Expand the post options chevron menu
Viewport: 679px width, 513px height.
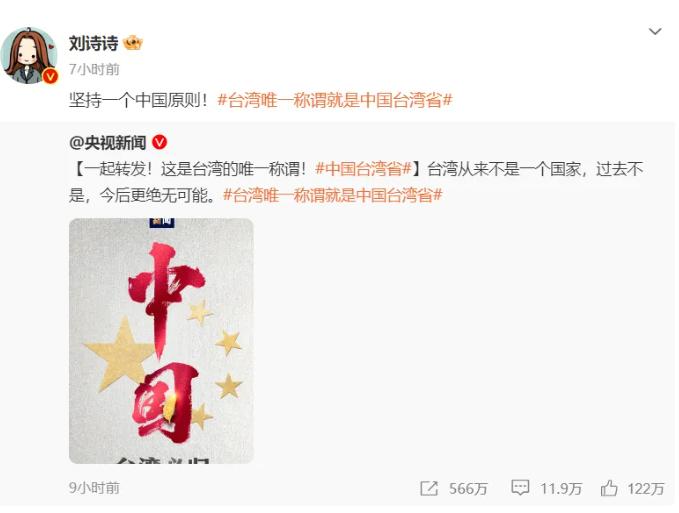(655, 31)
